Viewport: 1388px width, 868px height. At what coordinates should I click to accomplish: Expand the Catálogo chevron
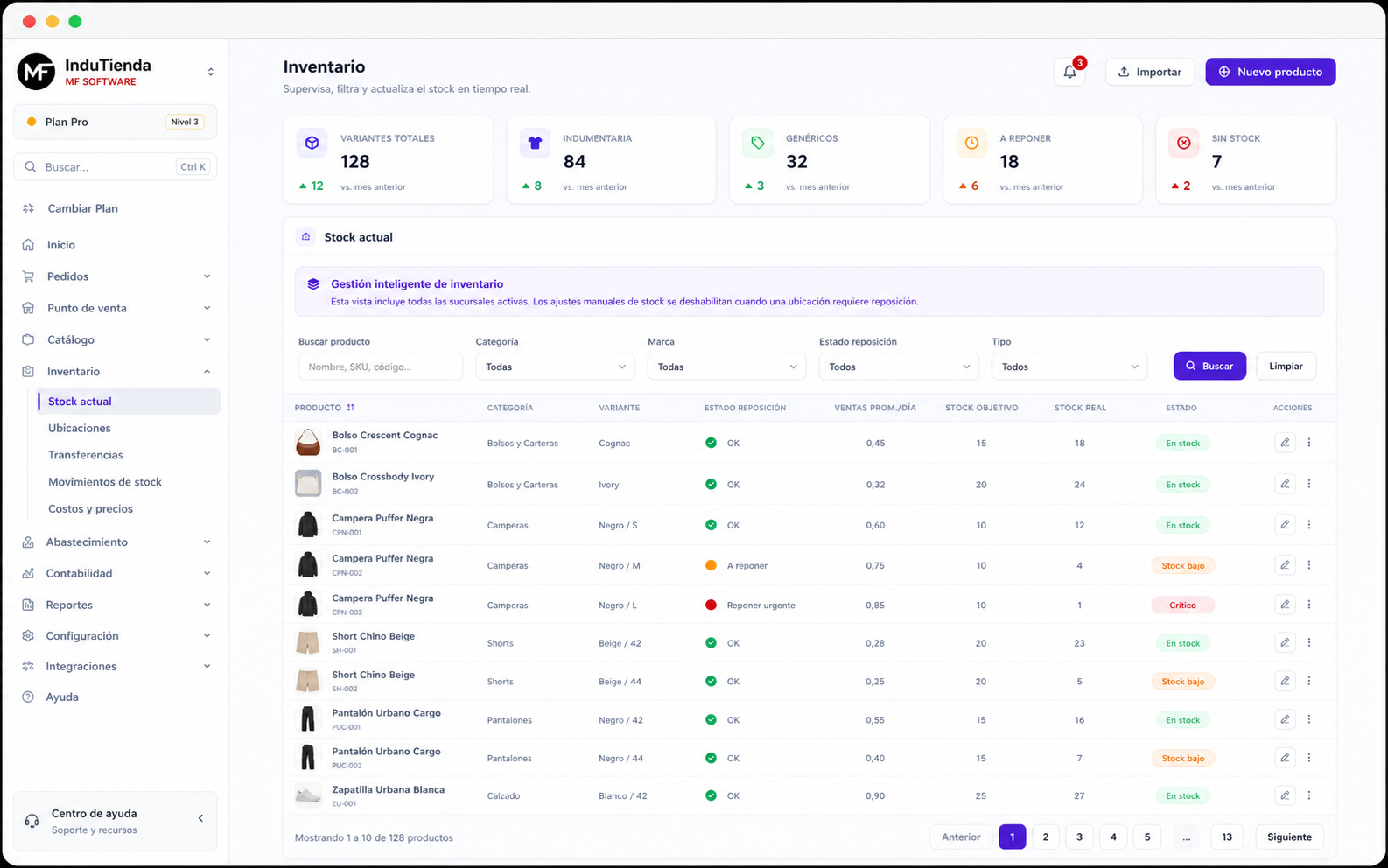(207, 339)
